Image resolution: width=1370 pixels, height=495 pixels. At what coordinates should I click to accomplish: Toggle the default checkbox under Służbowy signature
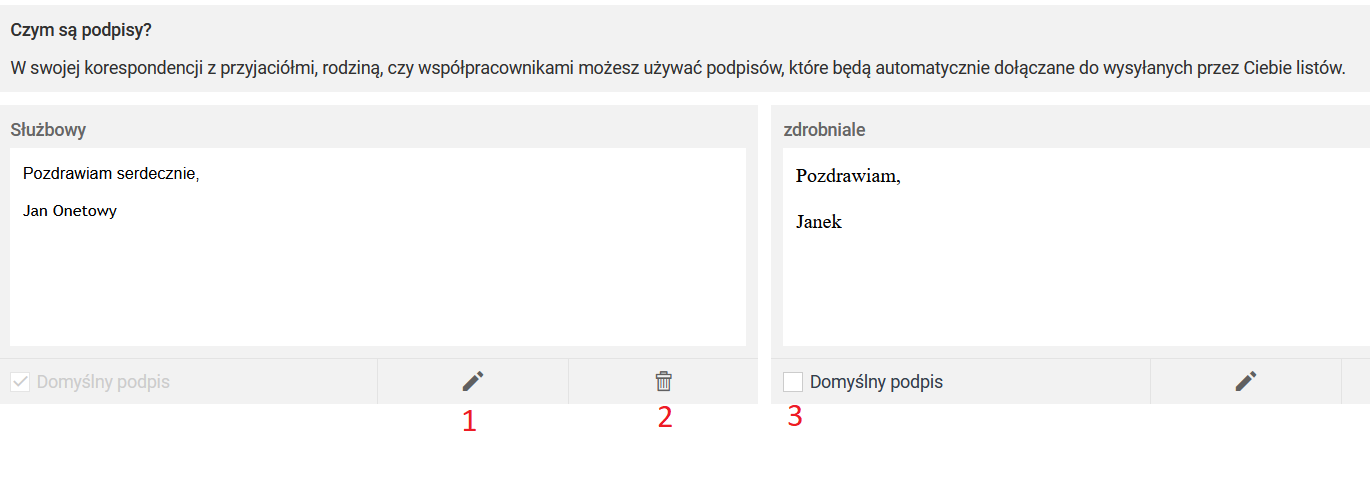coord(20,382)
